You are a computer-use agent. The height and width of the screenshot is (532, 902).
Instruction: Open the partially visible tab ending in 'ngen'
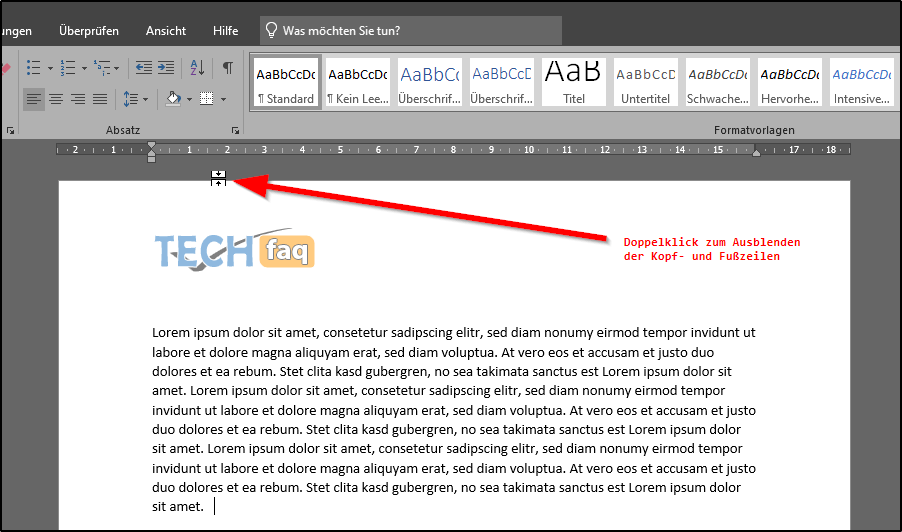16,31
